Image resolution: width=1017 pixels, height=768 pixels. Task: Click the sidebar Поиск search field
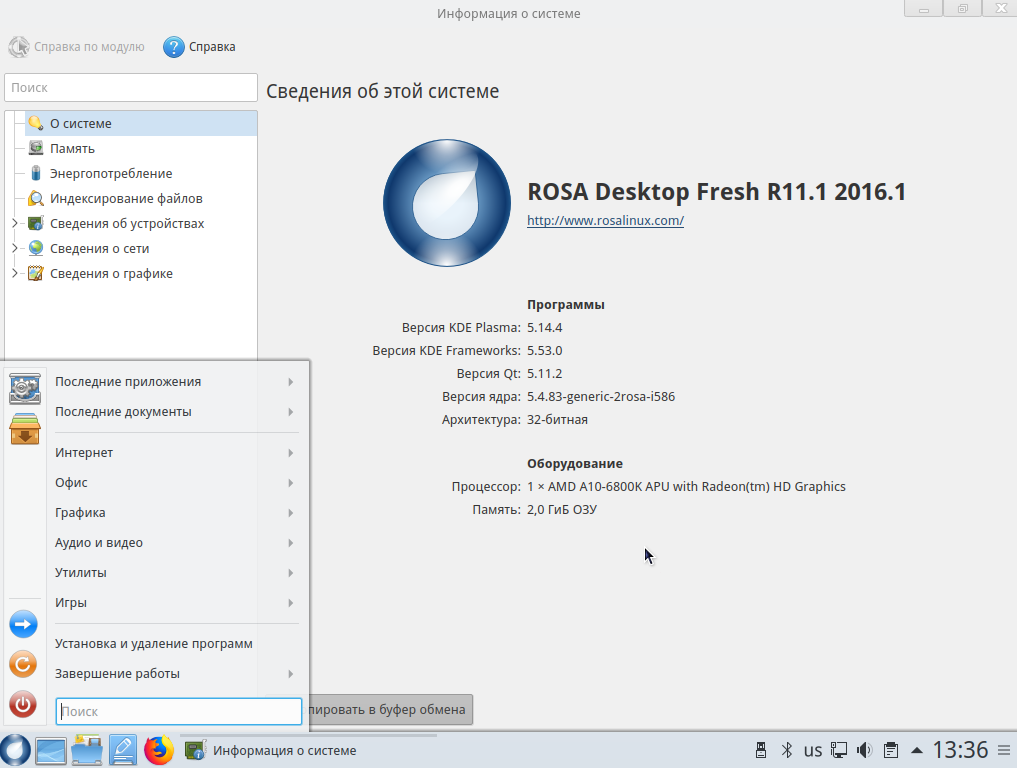pos(131,88)
